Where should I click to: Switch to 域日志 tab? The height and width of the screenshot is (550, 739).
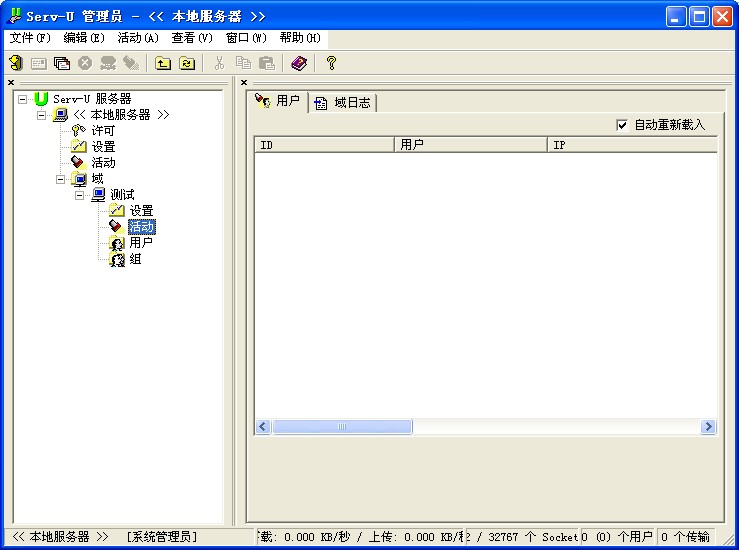pyautogui.click(x=343, y=103)
